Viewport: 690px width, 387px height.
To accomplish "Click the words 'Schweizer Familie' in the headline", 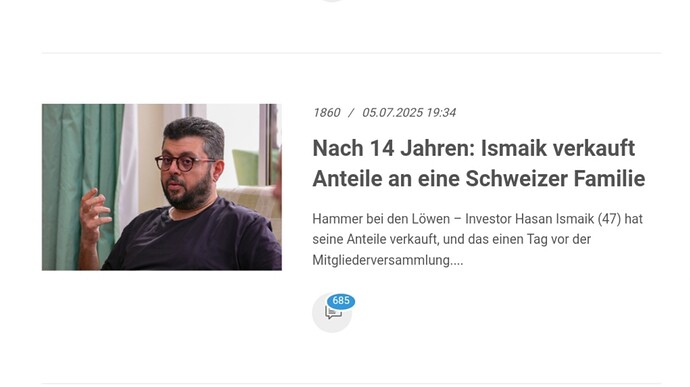I will pos(555,179).
